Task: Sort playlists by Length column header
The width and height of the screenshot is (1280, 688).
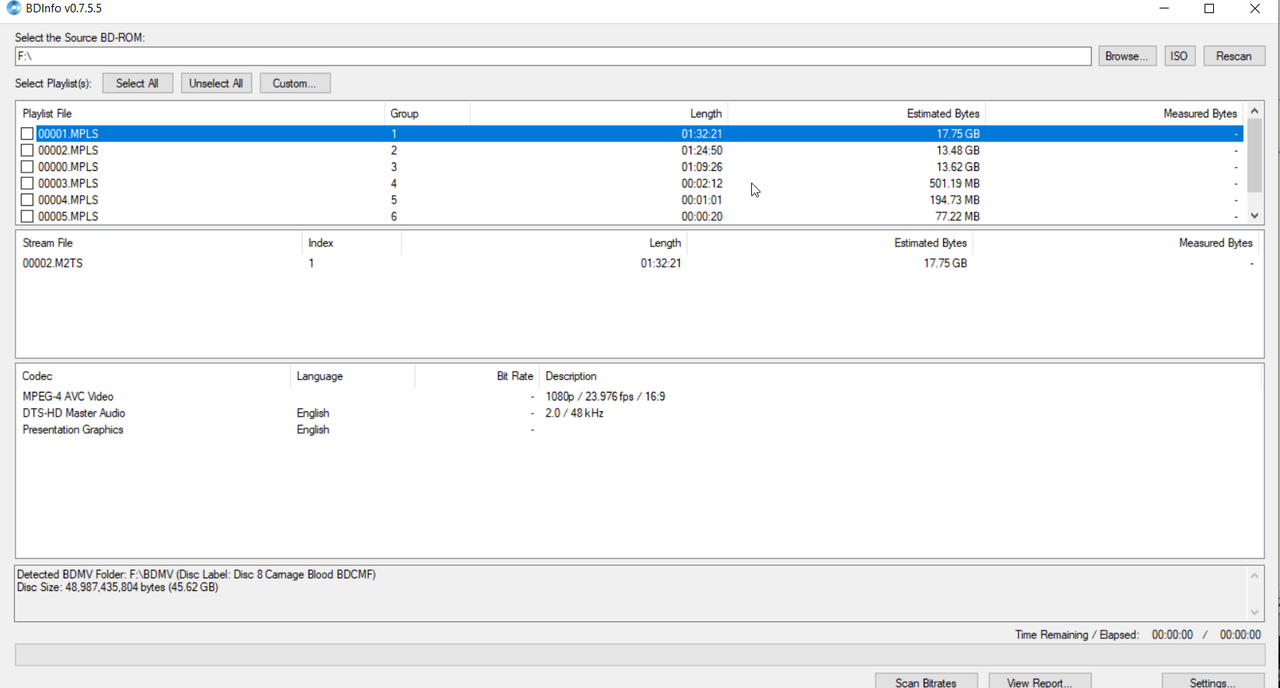Action: pos(598,114)
